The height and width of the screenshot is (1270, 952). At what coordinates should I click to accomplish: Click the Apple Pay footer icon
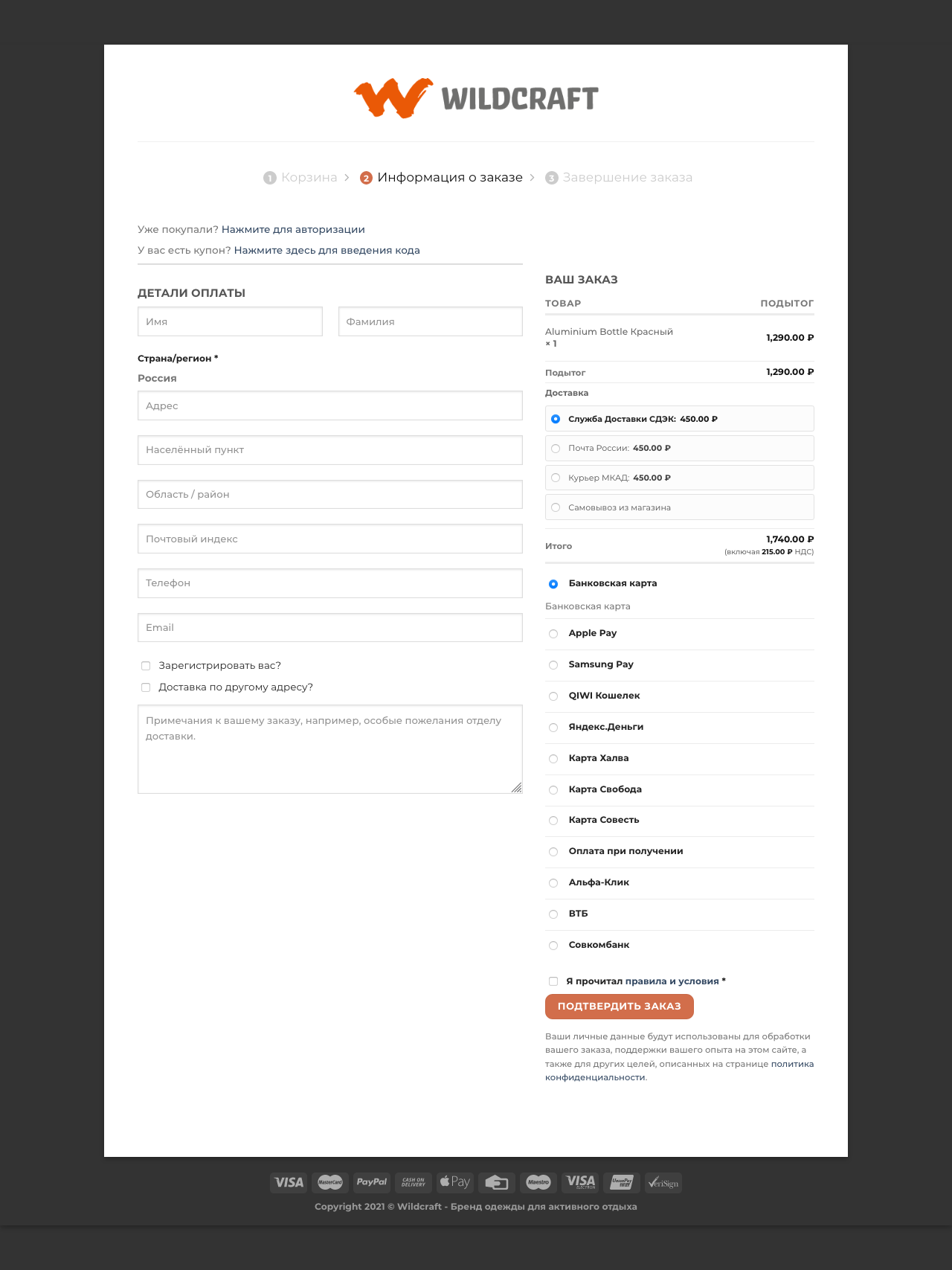pos(454,1182)
